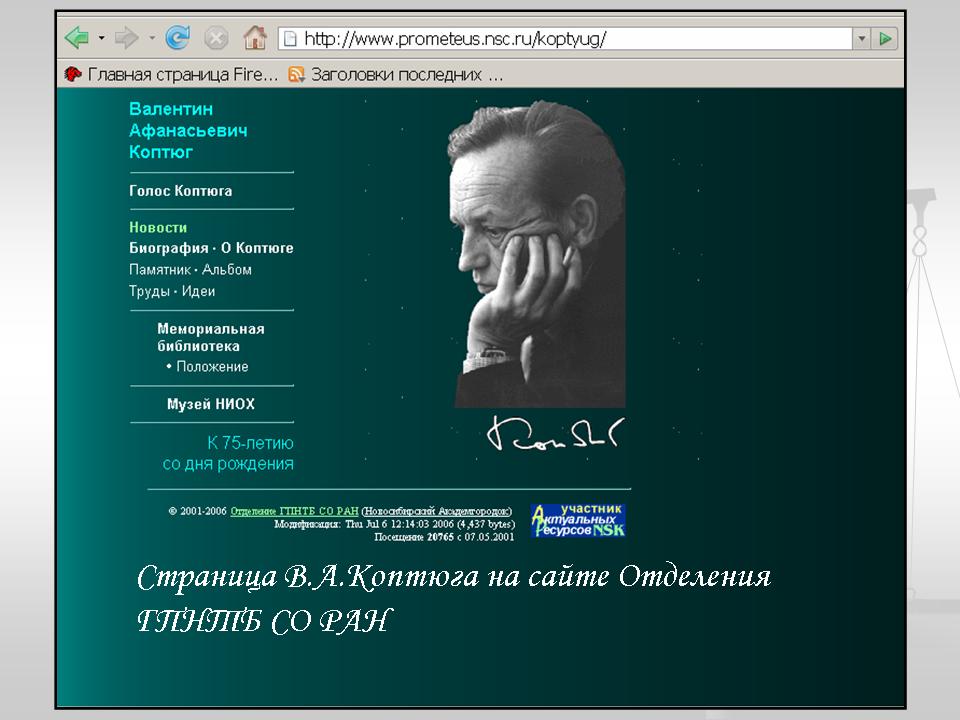
Task: Click the Forward arrow button
Action: [127, 39]
